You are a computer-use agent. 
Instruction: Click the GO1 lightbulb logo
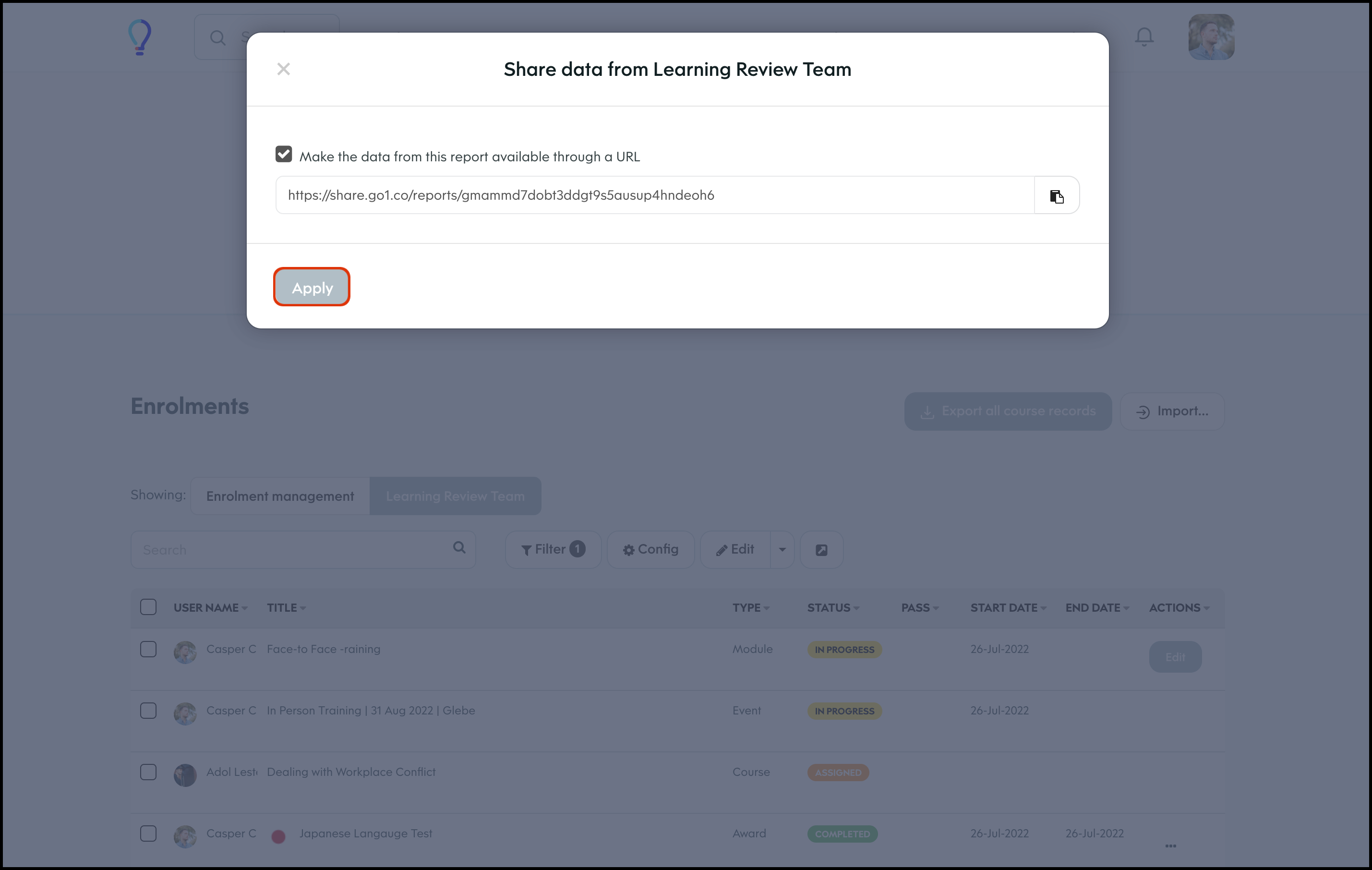[x=140, y=37]
